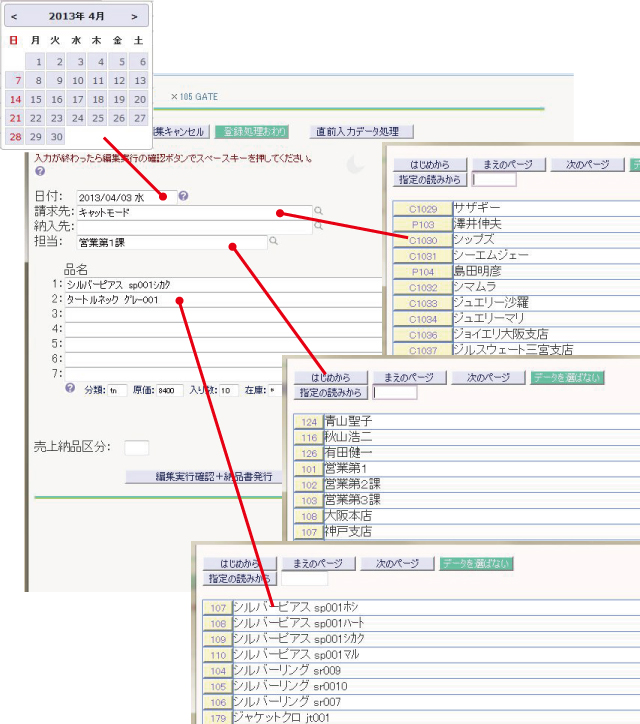Click 編集実行確認+納品書発行 button
The height and width of the screenshot is (724, 640).
205,477
